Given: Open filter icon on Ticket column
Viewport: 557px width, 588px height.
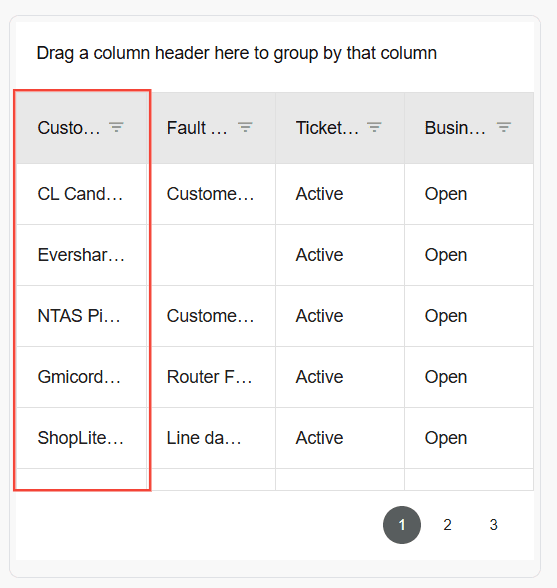Looking at the screenshot, I should pos(374,128).
